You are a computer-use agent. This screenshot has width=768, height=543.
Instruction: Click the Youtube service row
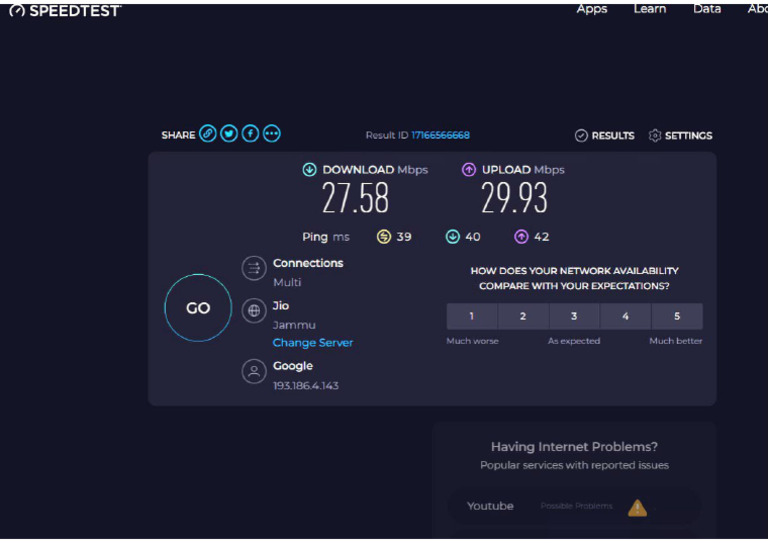pyautogui.click(x=574, y=507)
